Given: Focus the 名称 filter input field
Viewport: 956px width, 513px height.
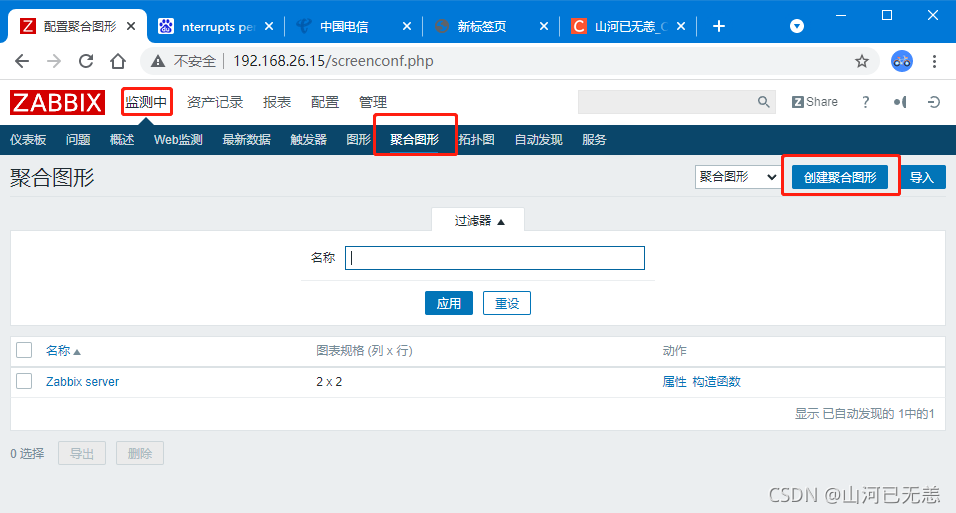Looking at the screenshot, I should 494,258.
